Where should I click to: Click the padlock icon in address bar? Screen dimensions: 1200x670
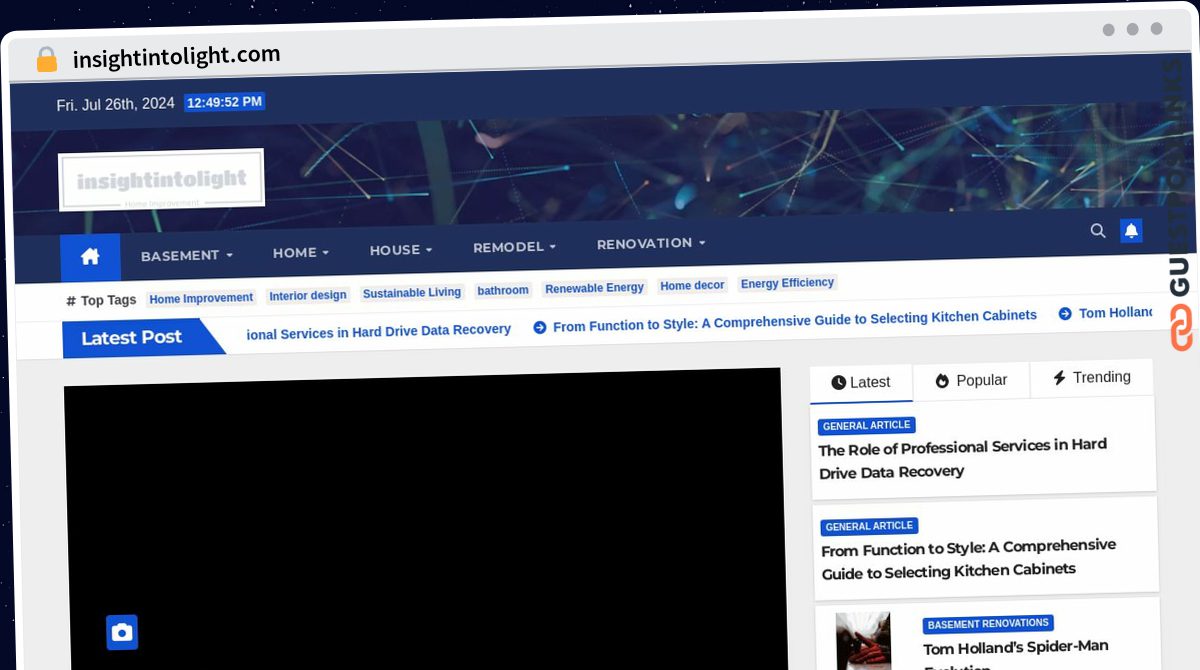coord(47,60)
